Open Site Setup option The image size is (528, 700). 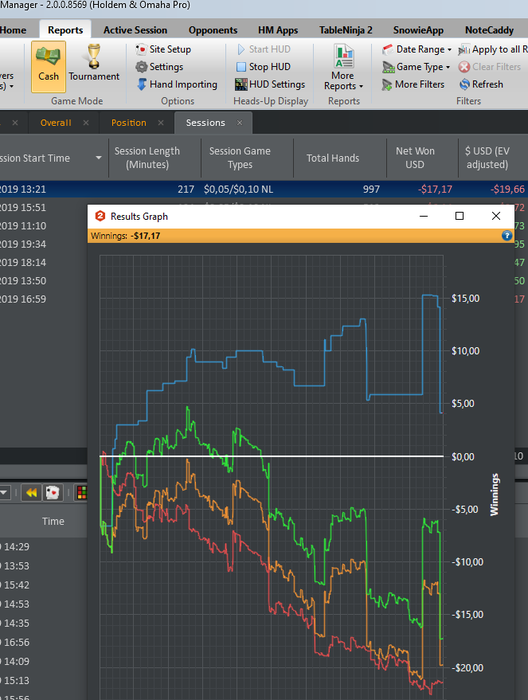[163, 49]
